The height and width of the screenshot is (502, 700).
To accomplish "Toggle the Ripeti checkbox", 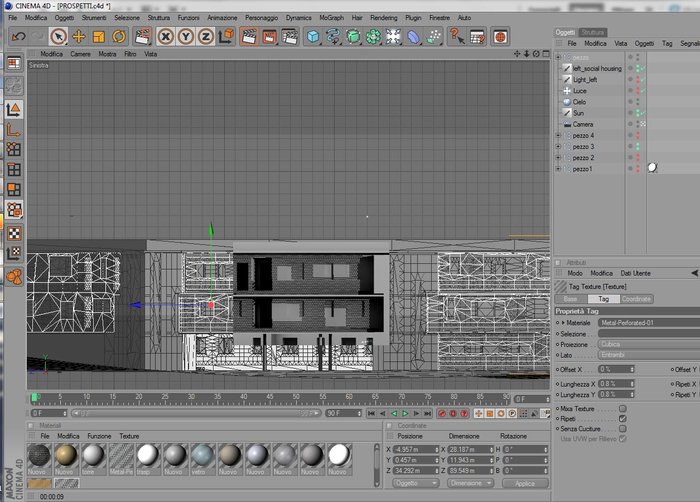I will tap(622, 418).
